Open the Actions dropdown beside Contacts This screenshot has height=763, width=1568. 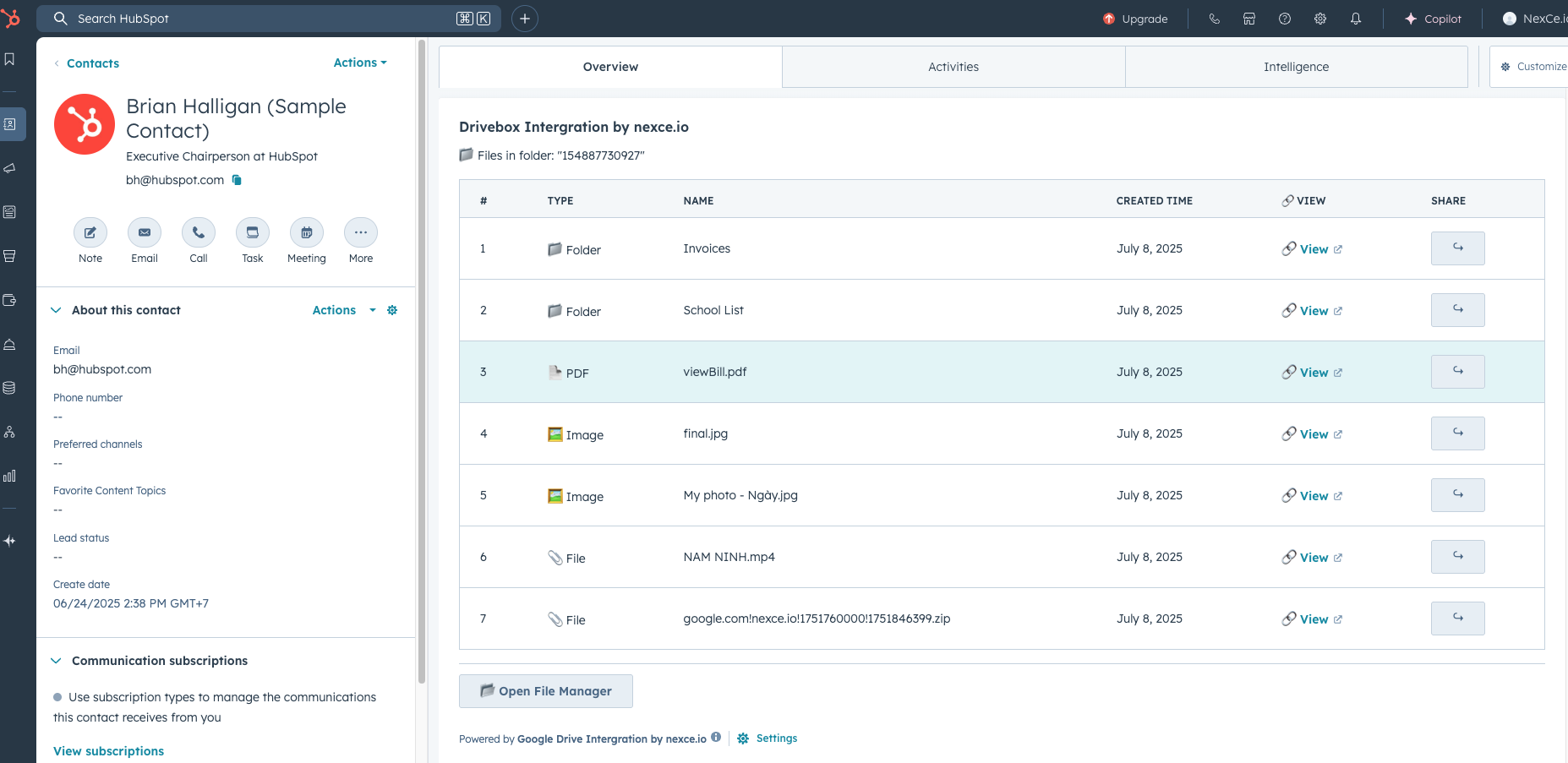[x=360, y=63]
